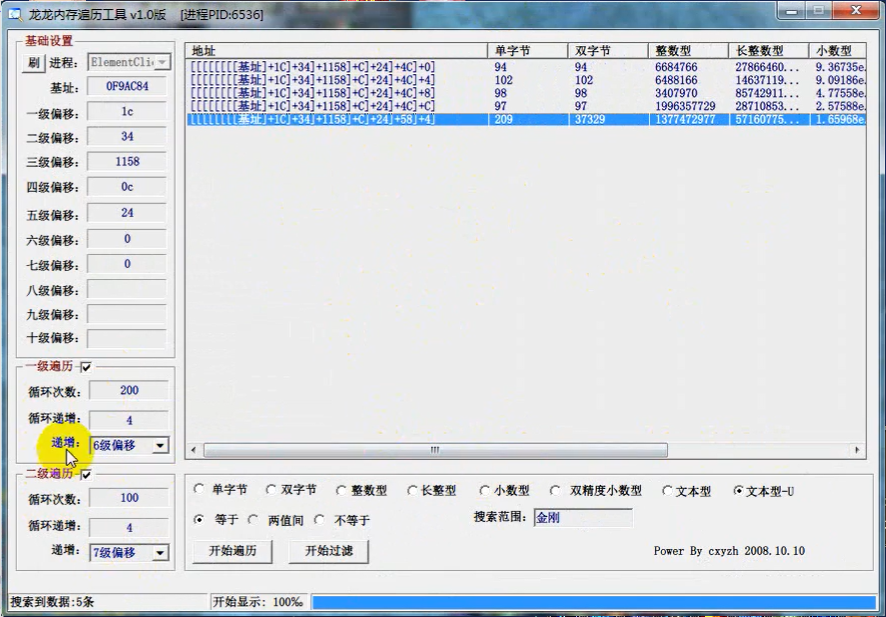Click the integer value 6684766
Image resolution: width=886 pixels, height=617 pixels.
(676, 67)
